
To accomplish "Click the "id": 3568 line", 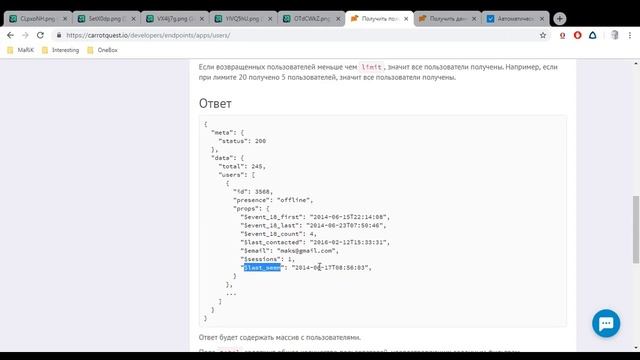I will 253,191.
